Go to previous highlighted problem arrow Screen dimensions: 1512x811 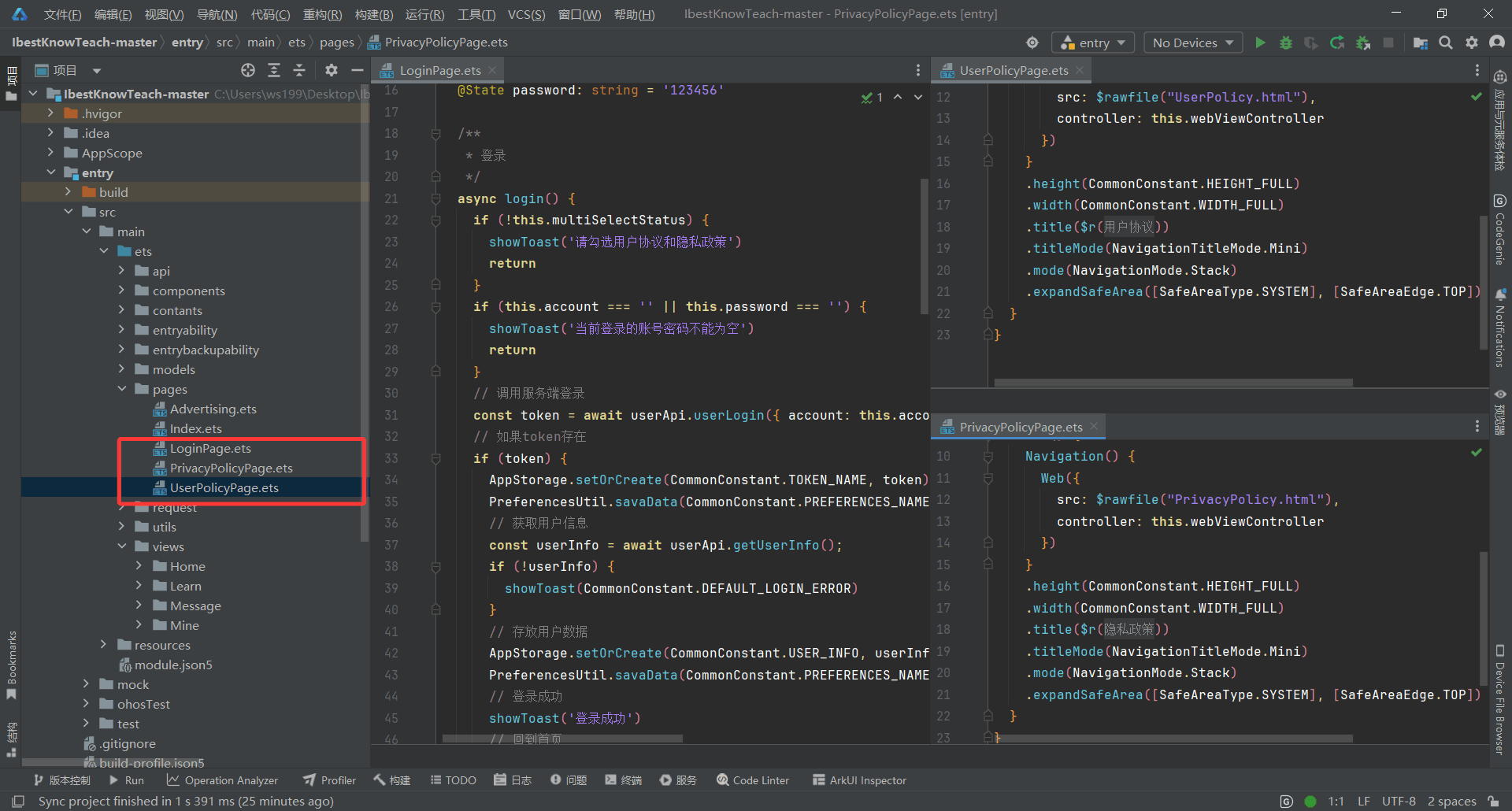point(898,97)
